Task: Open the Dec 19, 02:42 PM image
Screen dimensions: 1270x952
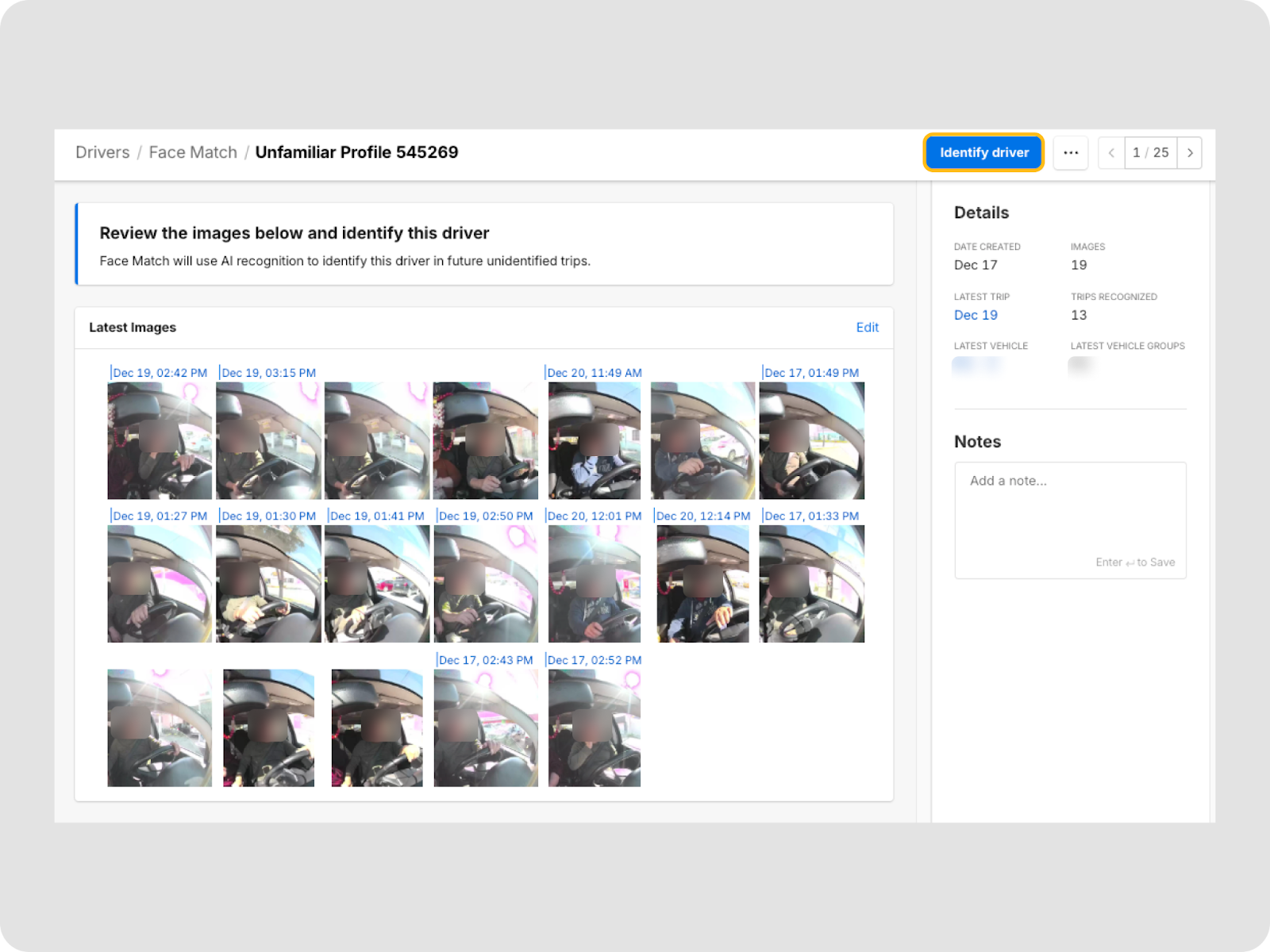Action: (x=160, y=440)
